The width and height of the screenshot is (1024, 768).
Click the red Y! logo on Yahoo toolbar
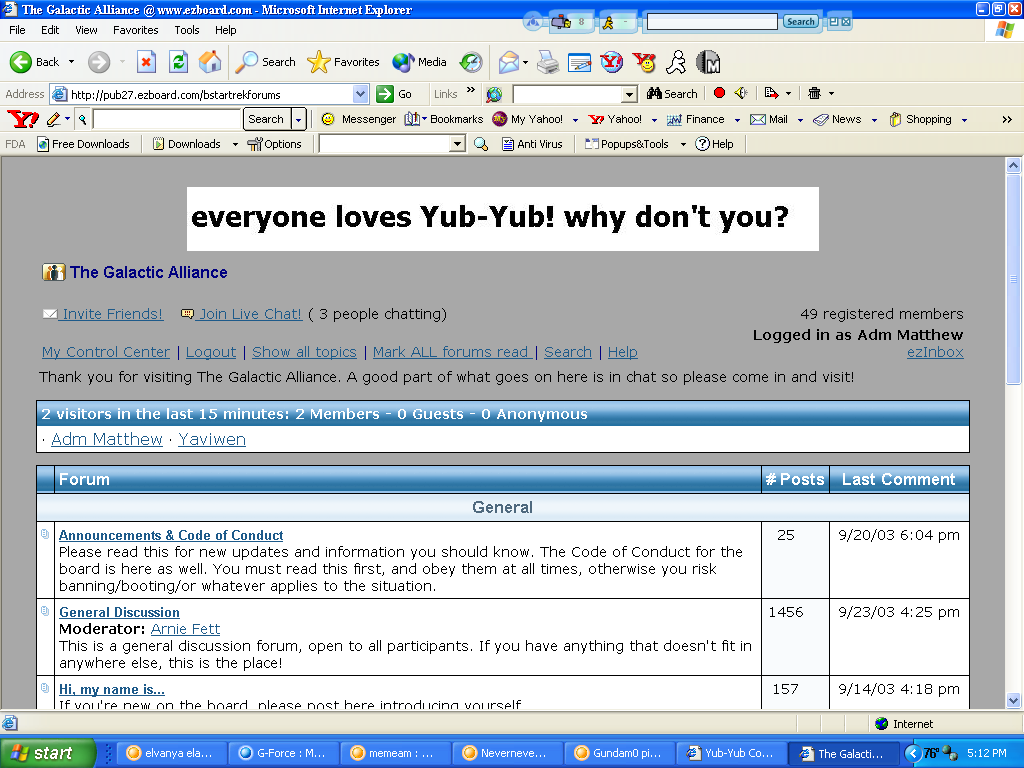(x=23, y=119)
